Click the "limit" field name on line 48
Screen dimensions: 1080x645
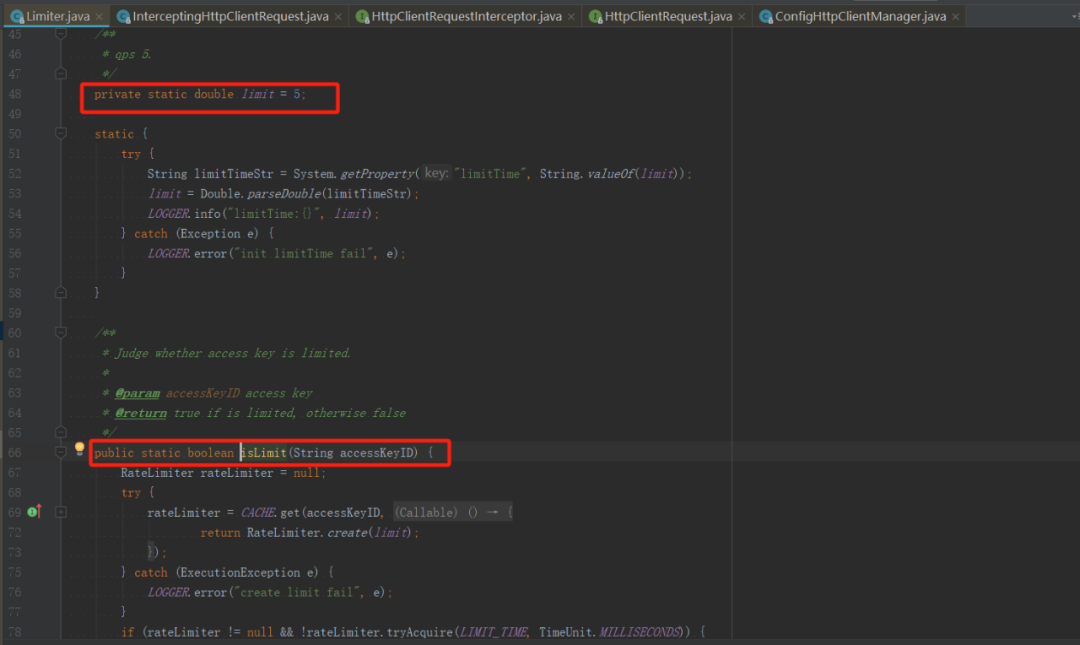coord(258,94)
